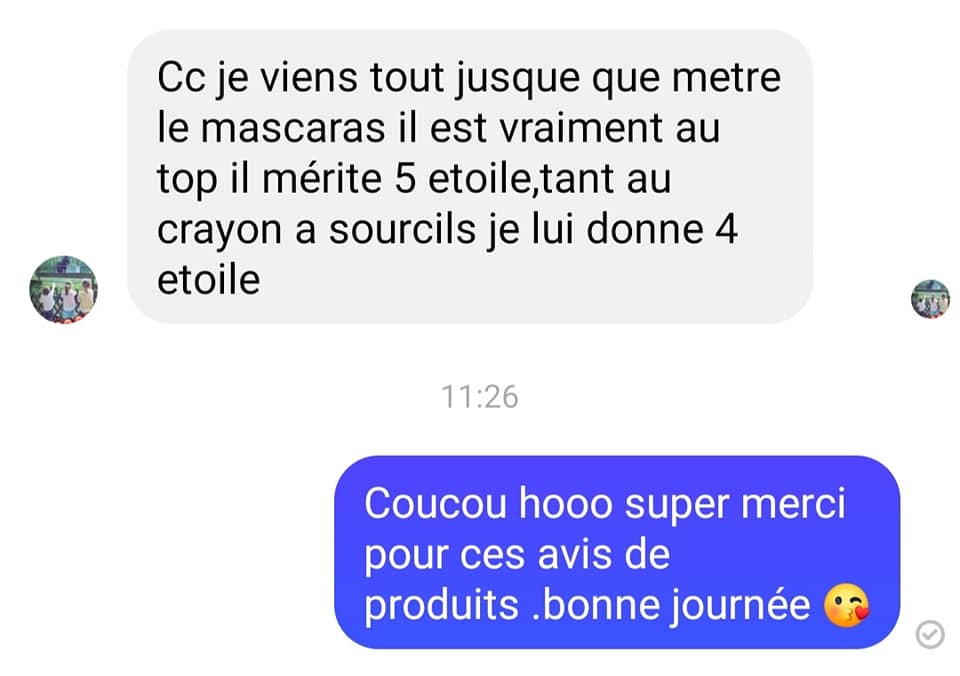Open the sender's profile picture avatar
Viewport: 960px width, 676px height.
[63, 290]
